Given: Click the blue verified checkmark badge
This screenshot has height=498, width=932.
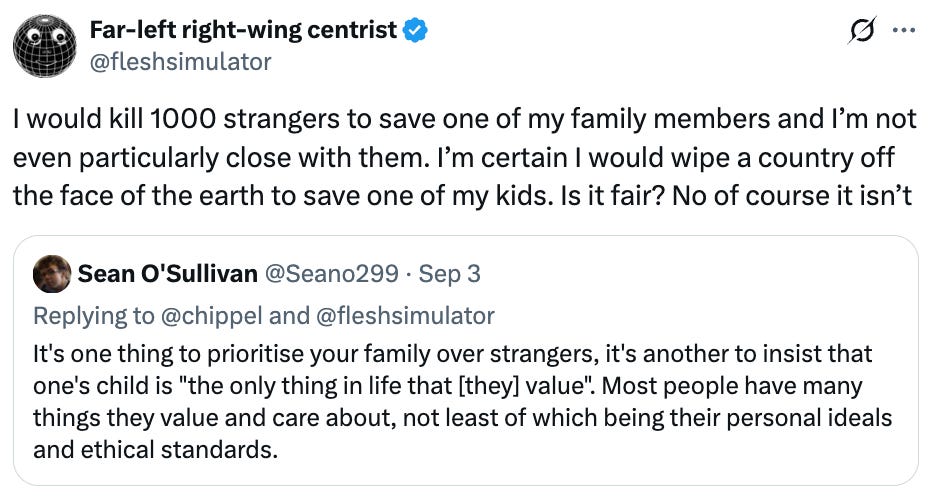Looking at the screenshot, I should [x=415, y=31].
